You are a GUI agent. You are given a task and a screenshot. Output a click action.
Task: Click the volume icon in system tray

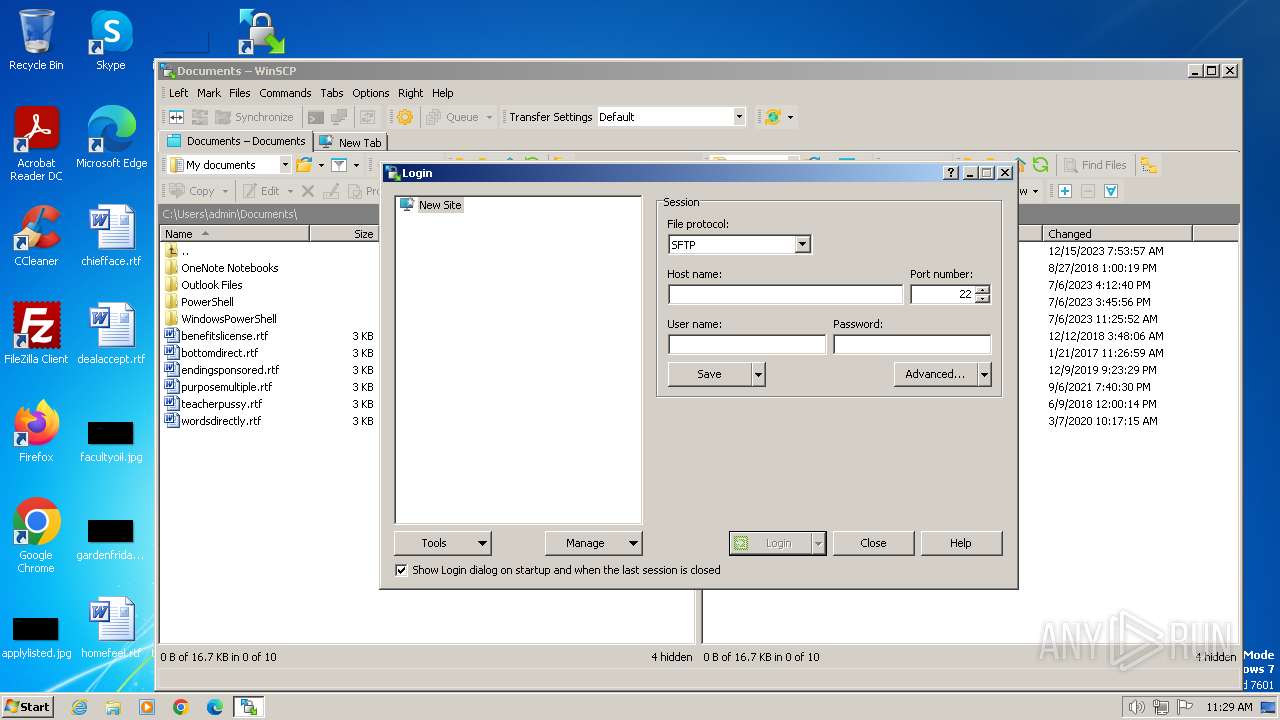1136,707
